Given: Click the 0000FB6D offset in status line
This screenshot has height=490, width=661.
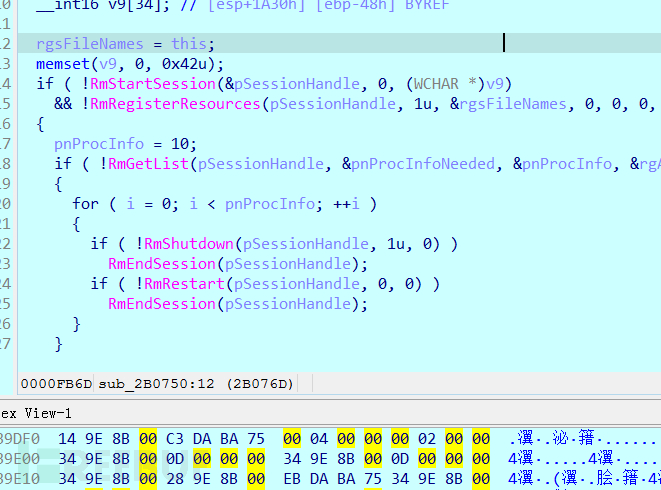Looking at the screenshot, I should point(56,384).
